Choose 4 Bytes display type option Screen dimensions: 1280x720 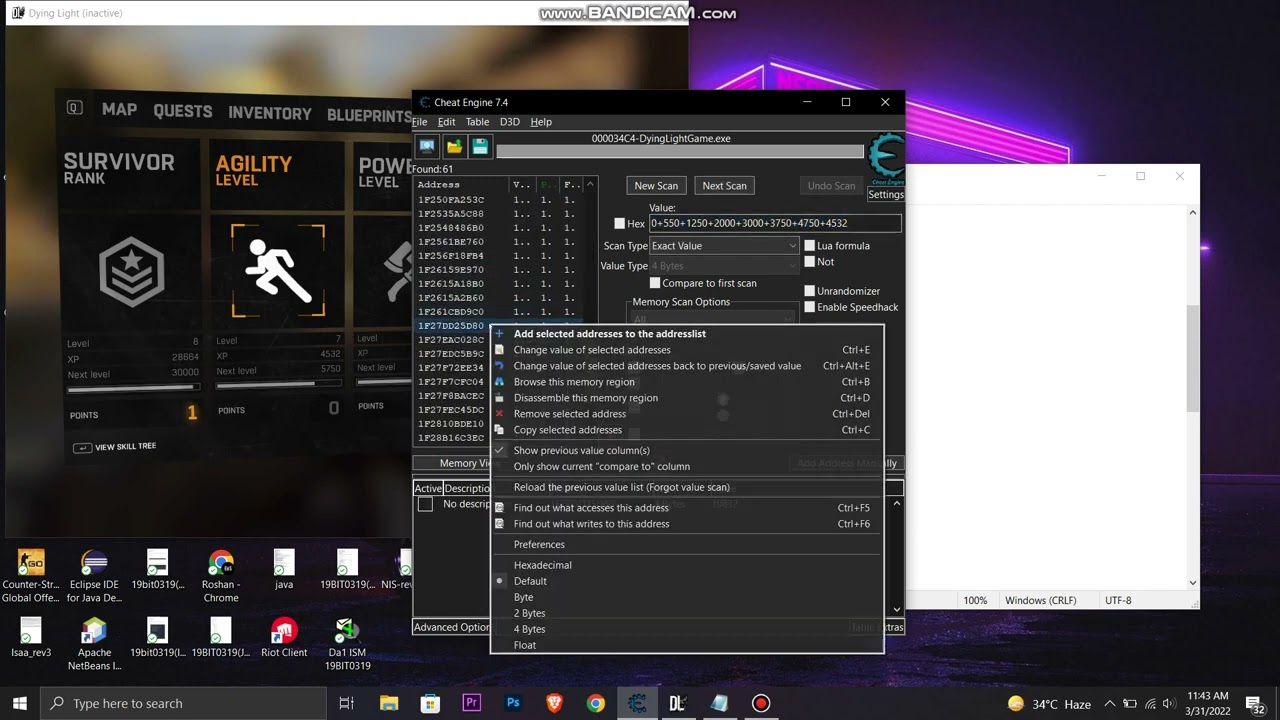(x=687, y=629)
